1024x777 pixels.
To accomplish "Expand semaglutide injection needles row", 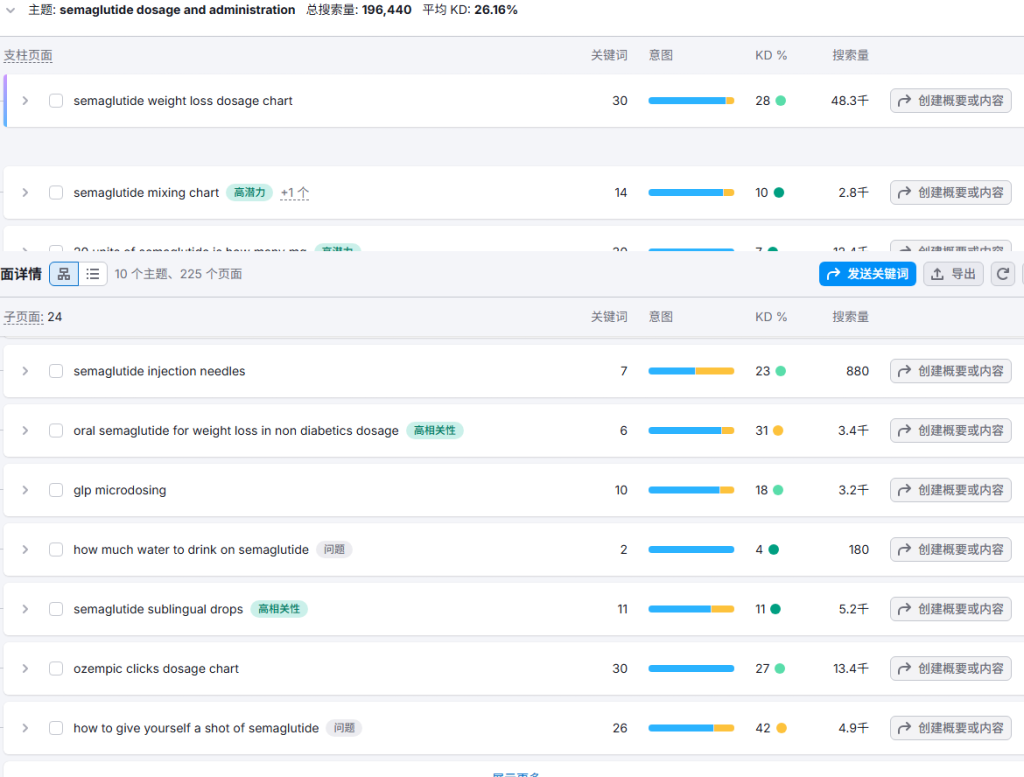I will click(x=25, y=371).
